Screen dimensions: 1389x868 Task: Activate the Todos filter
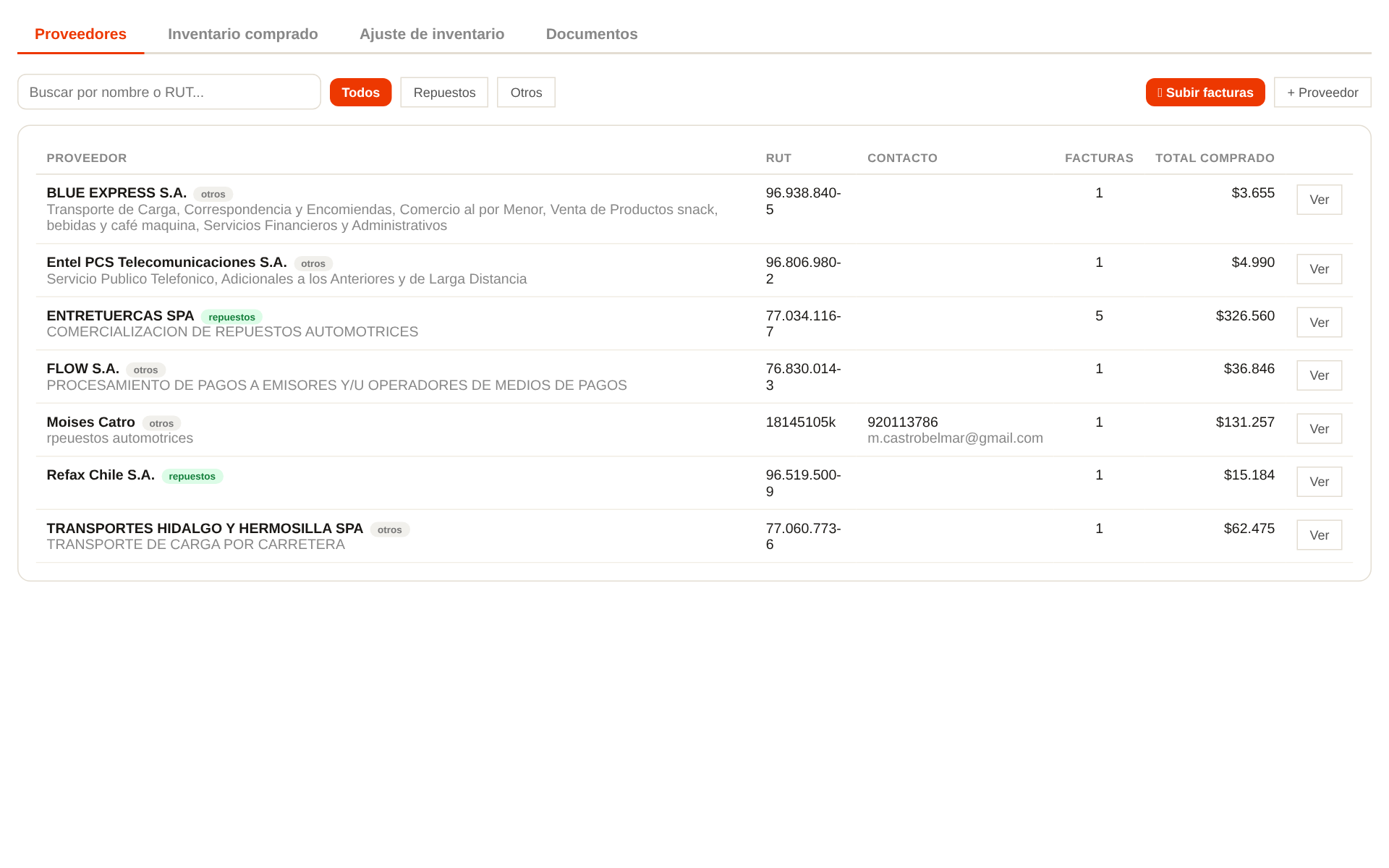[360, 93]
